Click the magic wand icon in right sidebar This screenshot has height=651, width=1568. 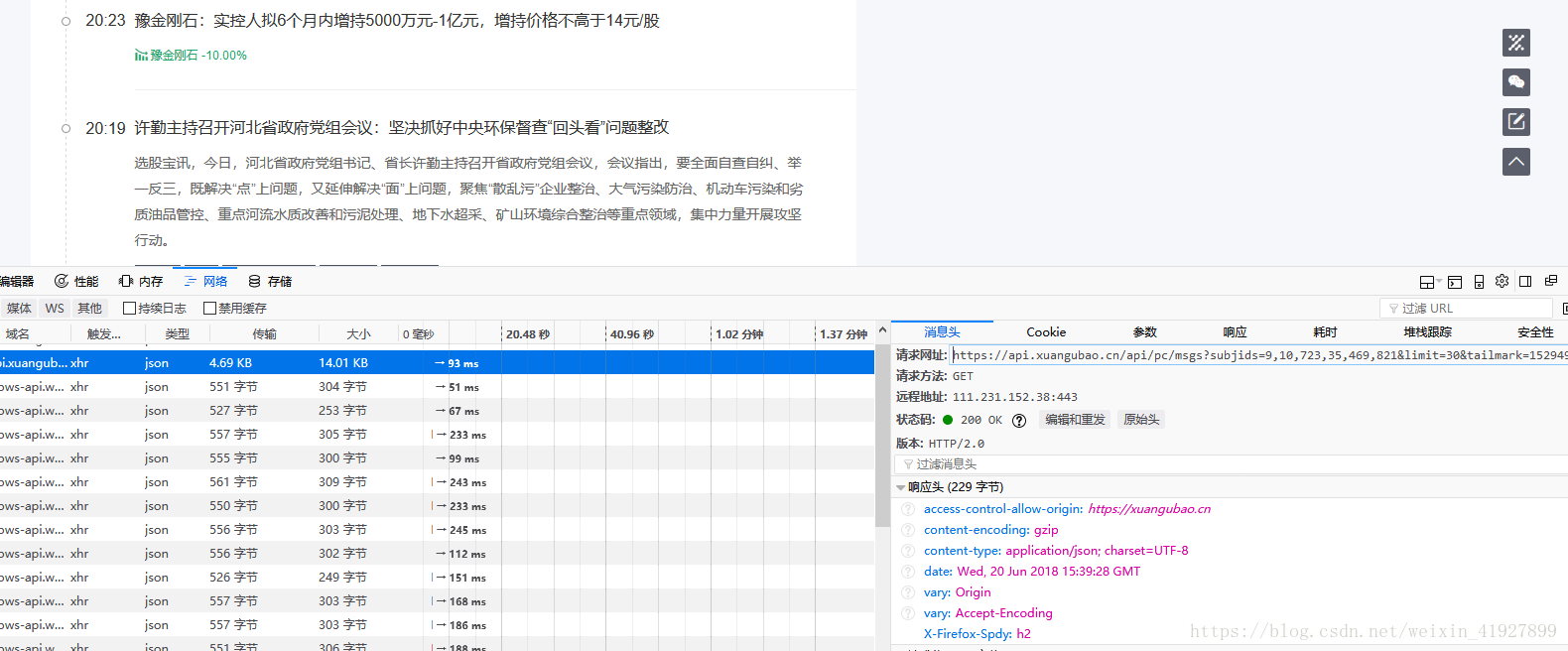[1516, 43]
